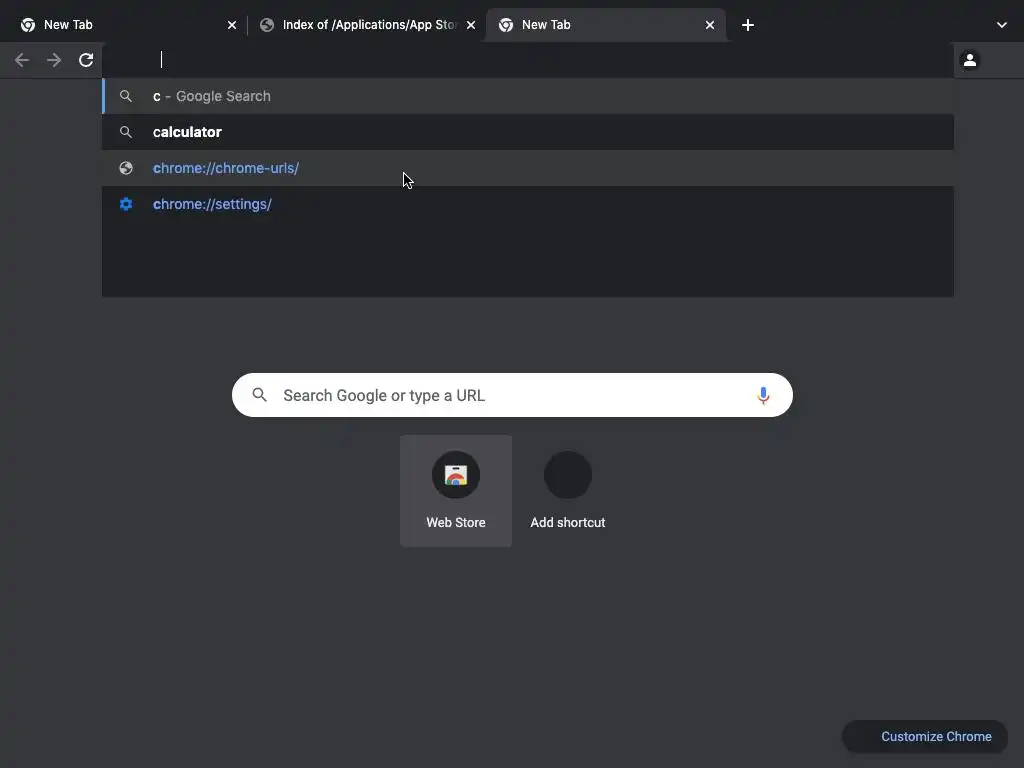
Task: Start voice search with microphone icon
Action: 763,395
